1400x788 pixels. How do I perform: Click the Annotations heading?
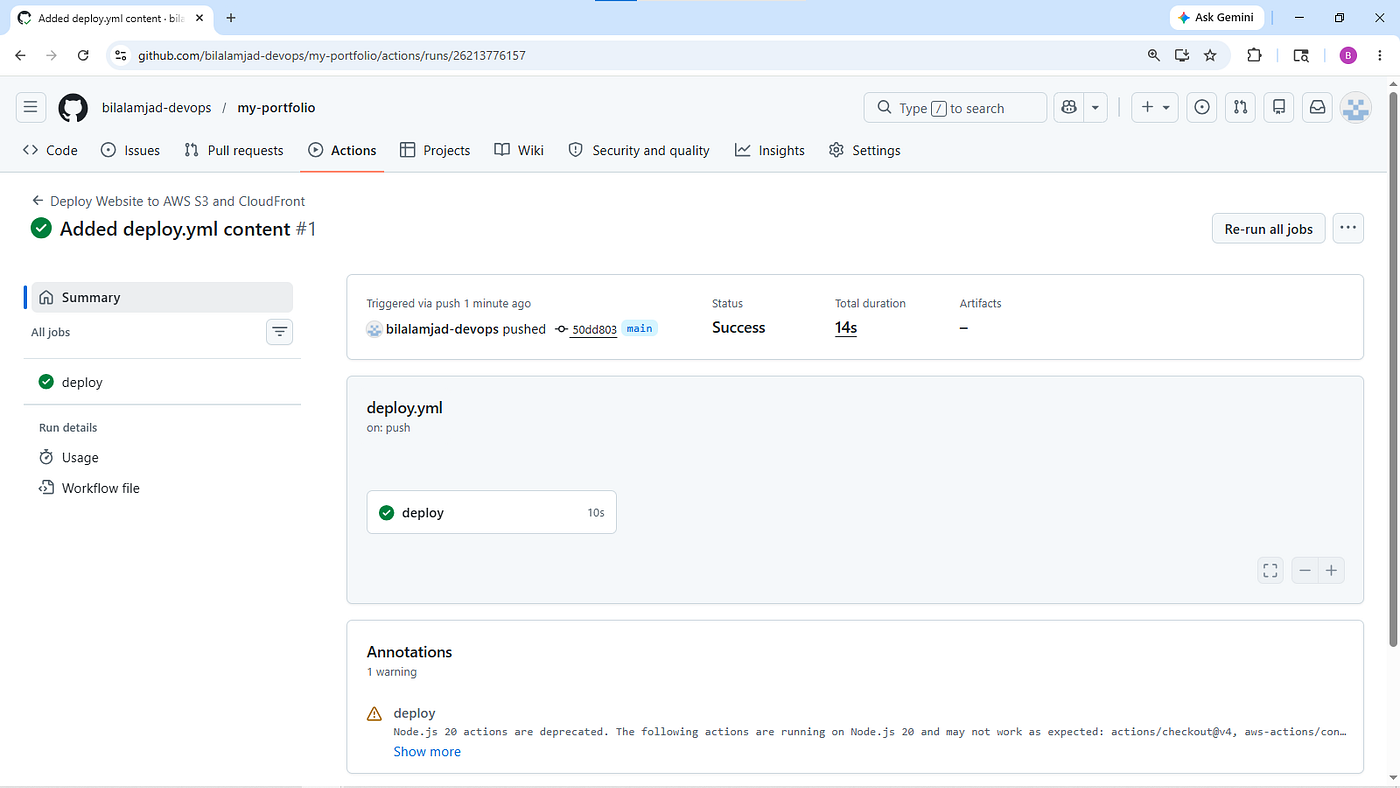tap(409, 652)
